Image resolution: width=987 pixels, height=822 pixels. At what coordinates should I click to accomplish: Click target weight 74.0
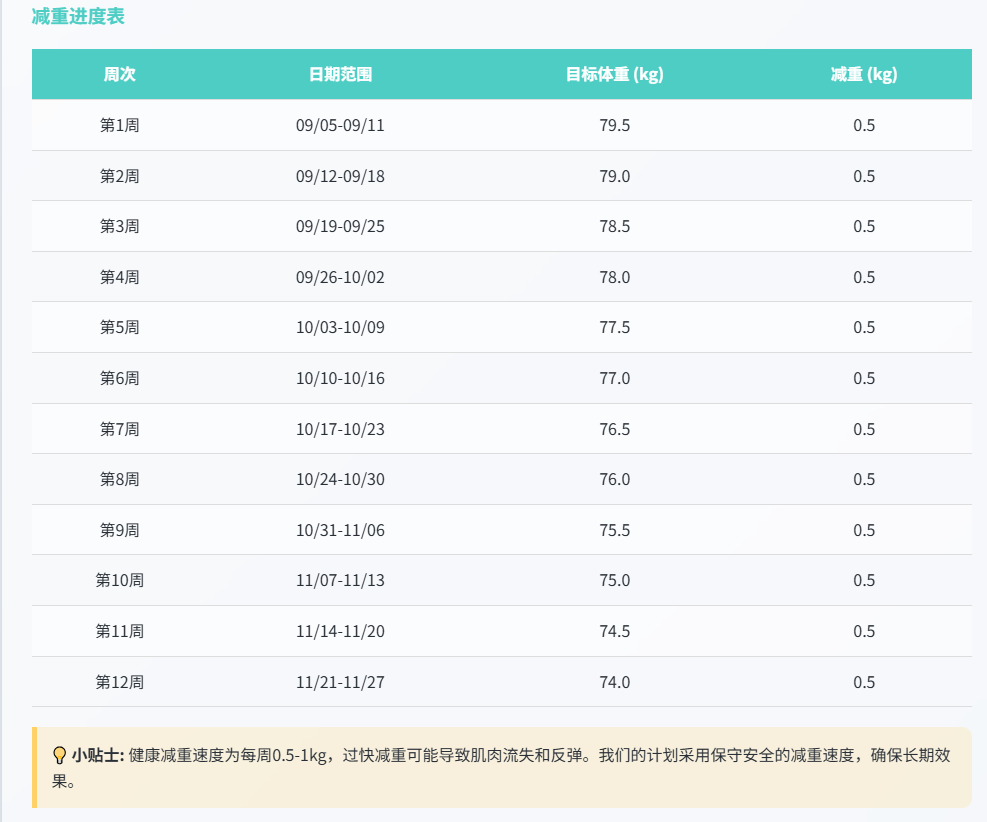[x=614, y=682]
